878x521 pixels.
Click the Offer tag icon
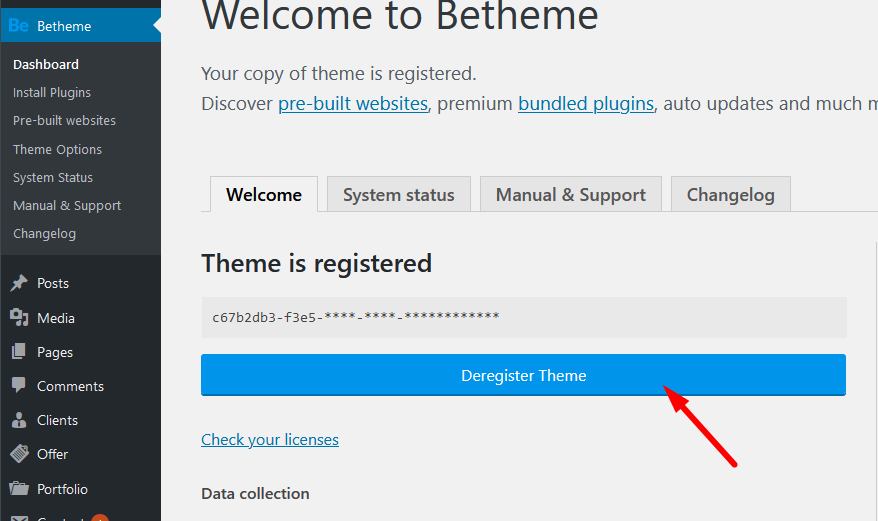tap(19, 454)
